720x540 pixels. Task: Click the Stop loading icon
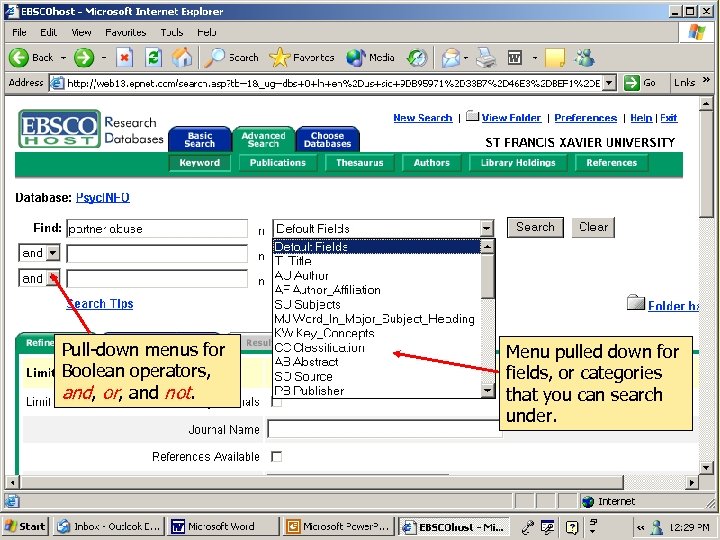[124, 58]
